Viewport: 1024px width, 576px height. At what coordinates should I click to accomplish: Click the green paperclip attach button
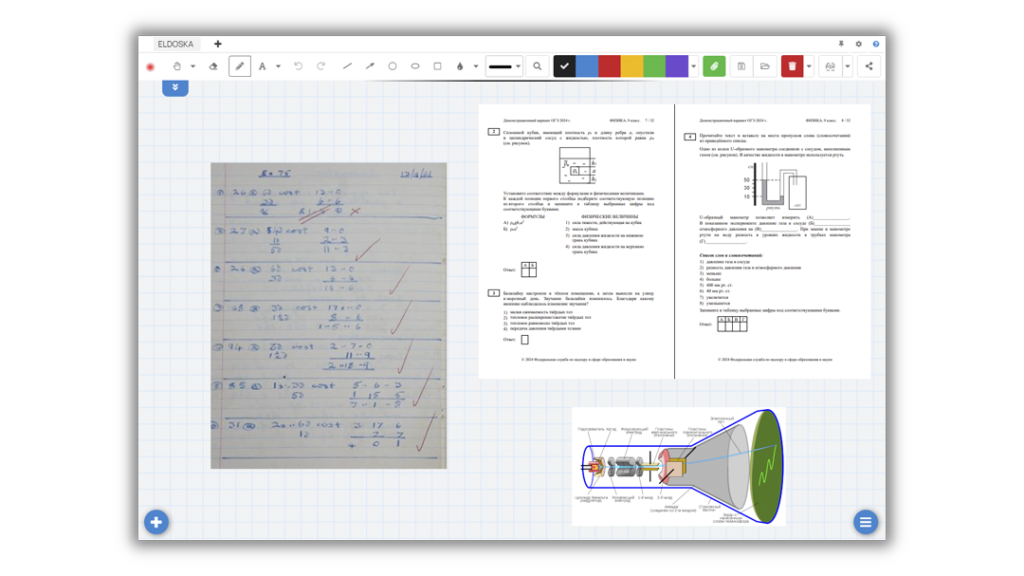714,67
